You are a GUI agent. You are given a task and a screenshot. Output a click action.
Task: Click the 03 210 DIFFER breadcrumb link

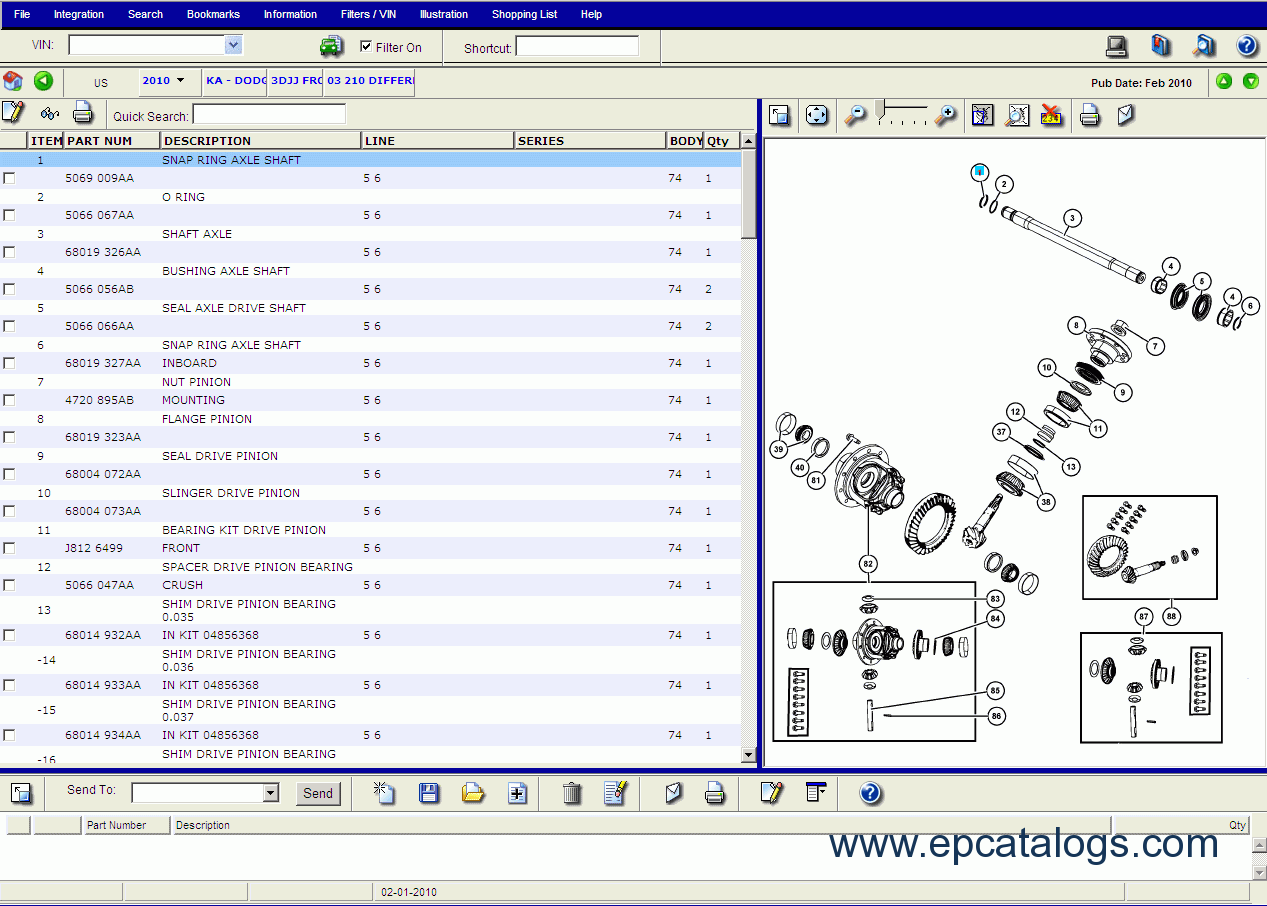pyautogui.click(x=369, y=81)
